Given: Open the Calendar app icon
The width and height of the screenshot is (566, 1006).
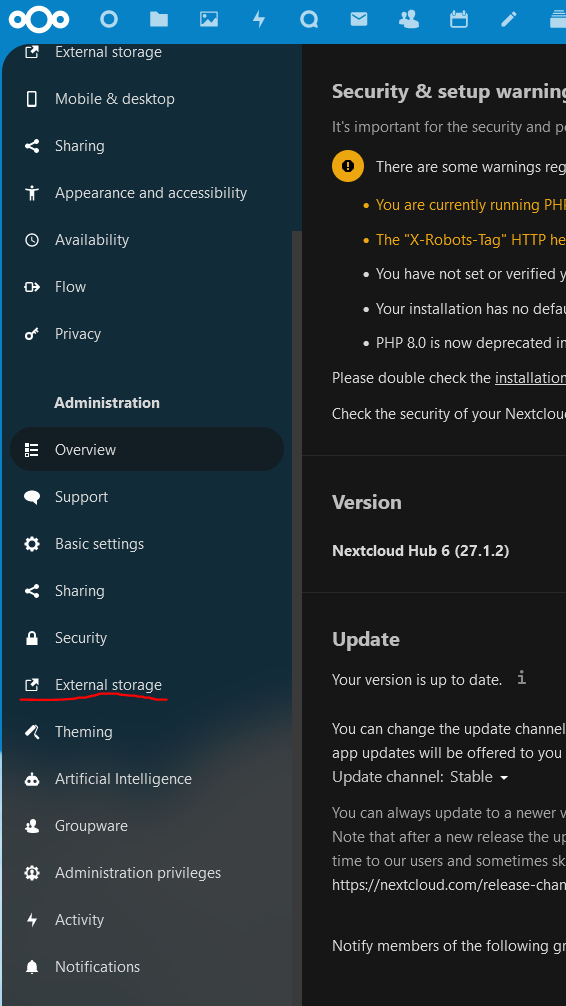Looking at the screenshot, I should 459,19.
